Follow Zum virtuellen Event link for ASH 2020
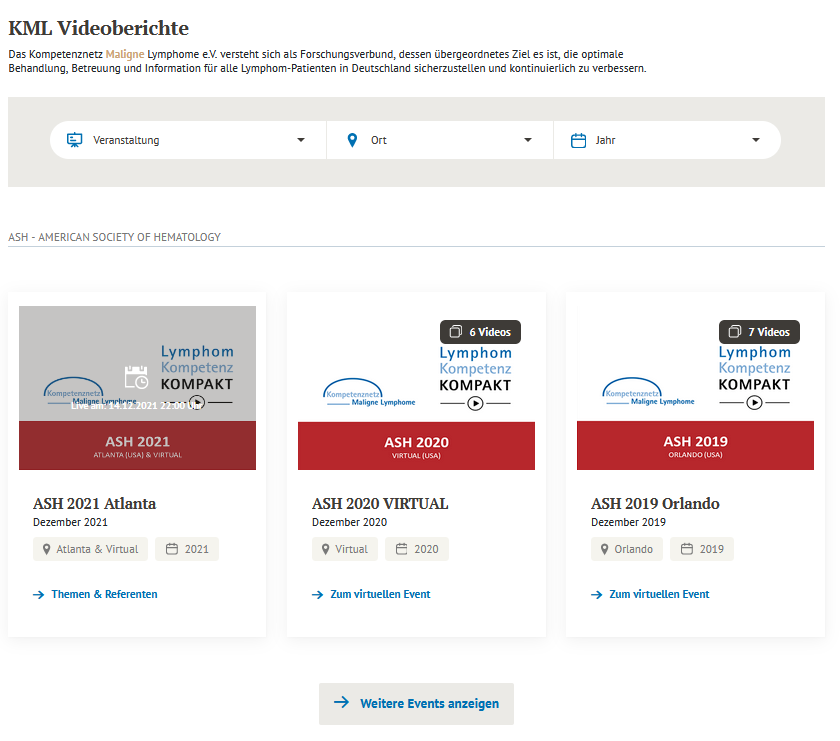The height and width of the screenshot is (741, 840). tap(380, 594)
